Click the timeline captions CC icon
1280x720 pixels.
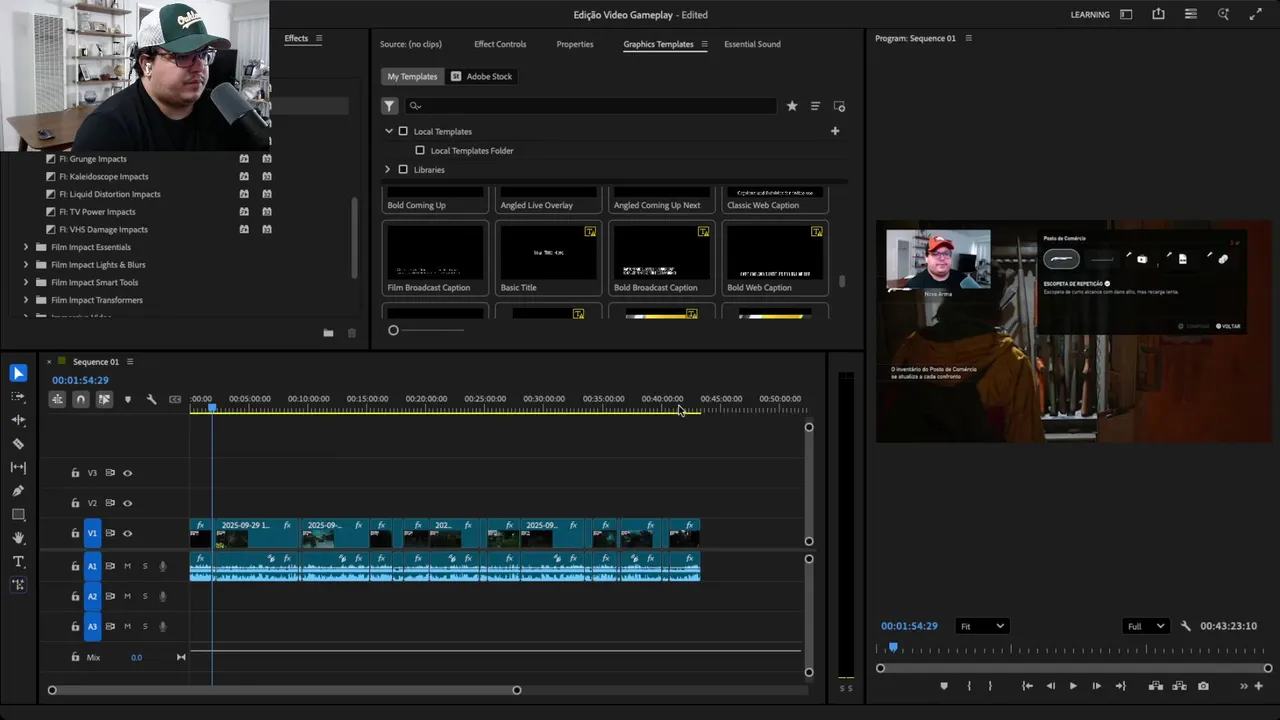[175, 399]
